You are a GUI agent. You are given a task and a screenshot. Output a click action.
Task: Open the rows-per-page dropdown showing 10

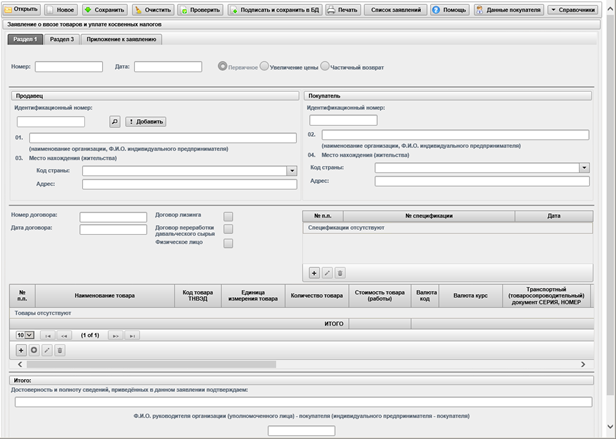click(x=24, y=335)
